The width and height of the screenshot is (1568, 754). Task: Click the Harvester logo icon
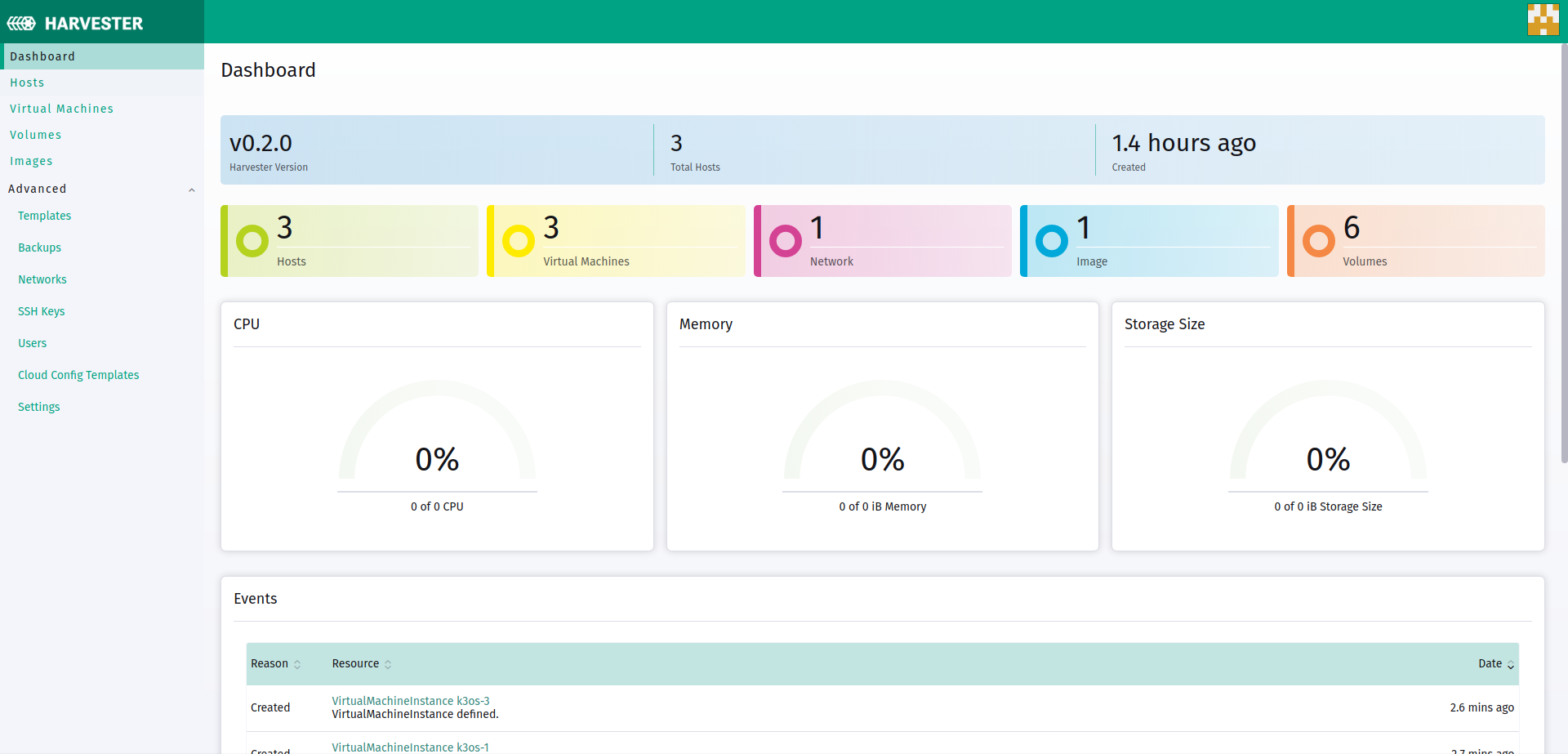point(22,22)
